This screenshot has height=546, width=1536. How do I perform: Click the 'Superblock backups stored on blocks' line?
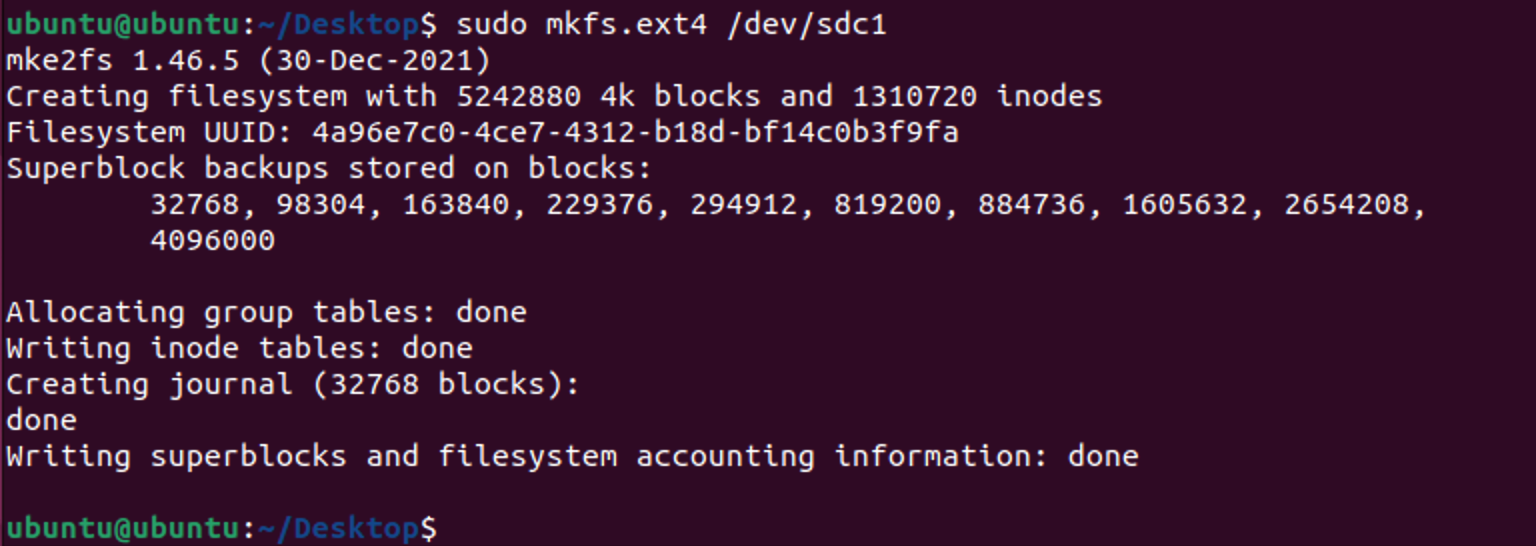click(x=329, y=169)
